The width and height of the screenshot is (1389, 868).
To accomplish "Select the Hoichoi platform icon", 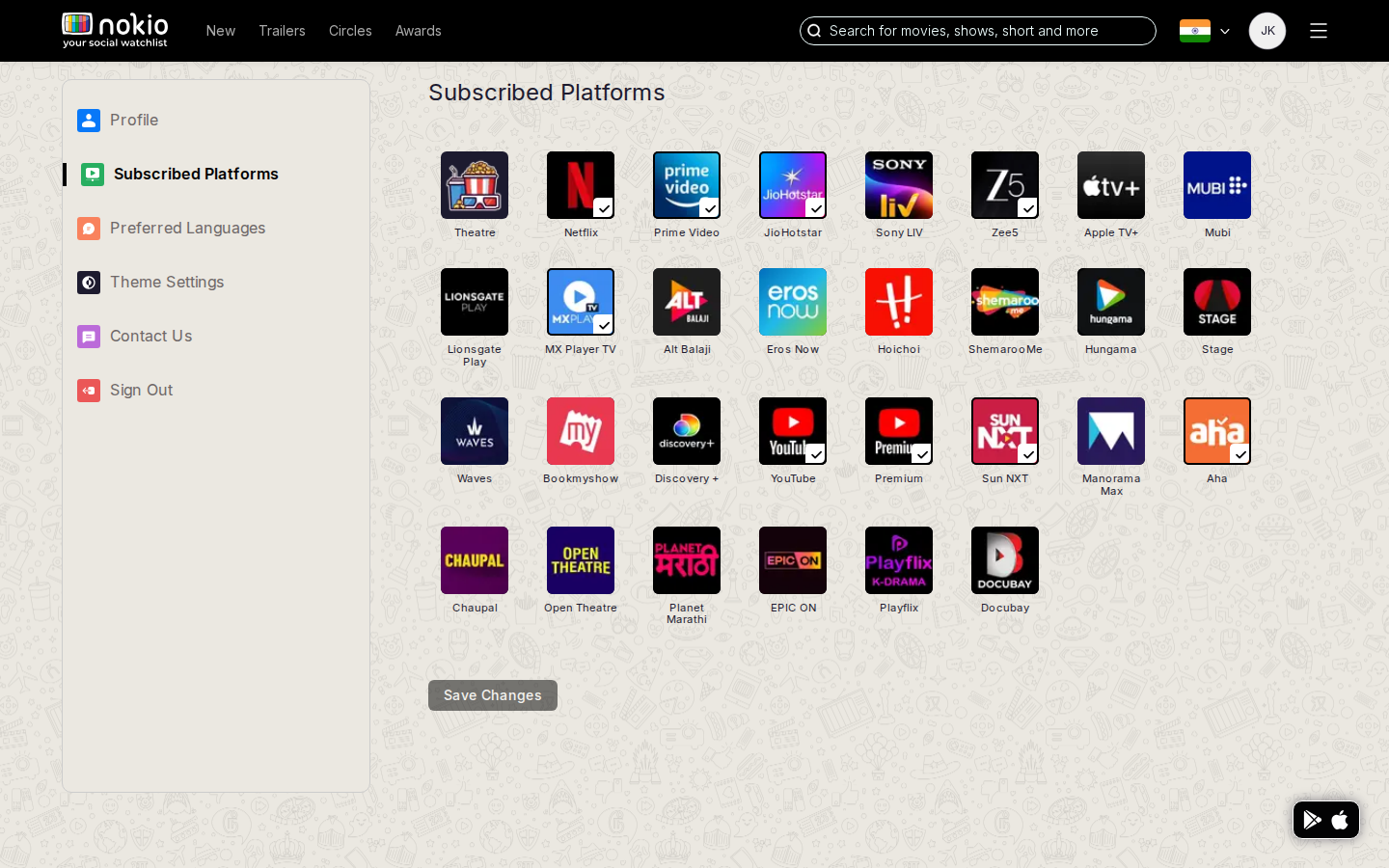I will (899, 302).
